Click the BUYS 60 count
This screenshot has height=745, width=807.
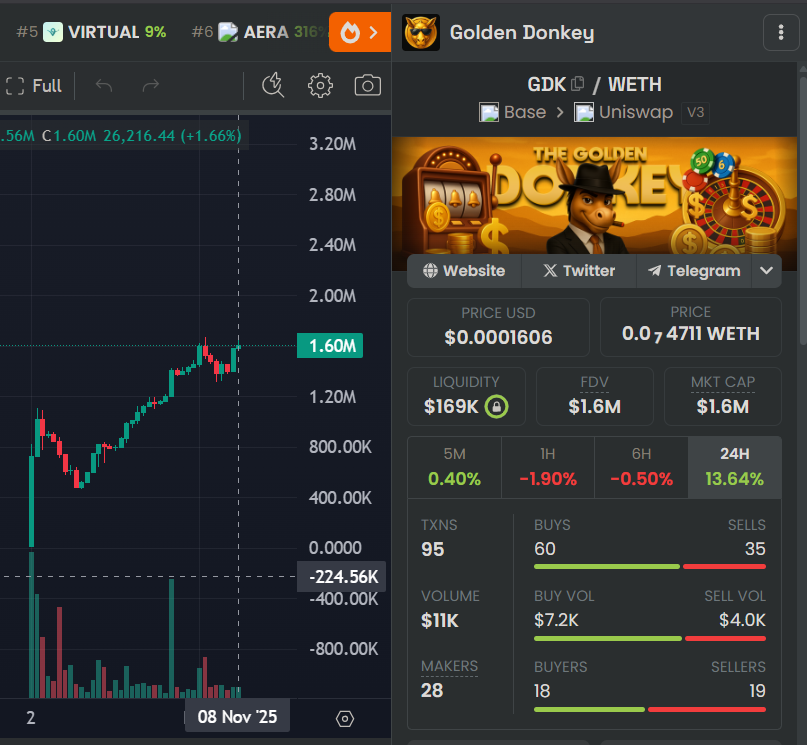pos(545,549)
